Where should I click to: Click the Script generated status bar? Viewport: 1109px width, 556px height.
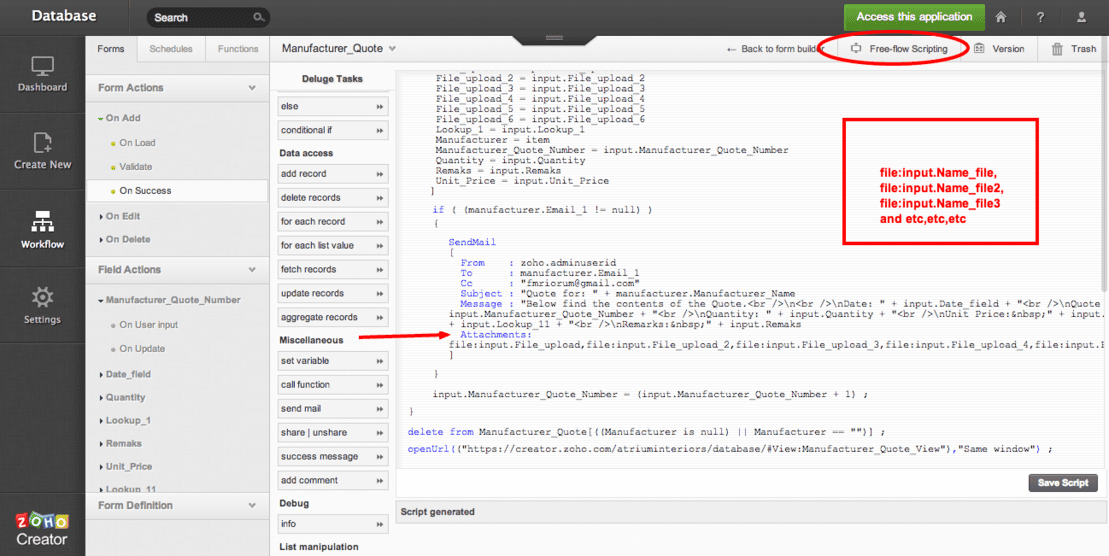tap(751, 511)
